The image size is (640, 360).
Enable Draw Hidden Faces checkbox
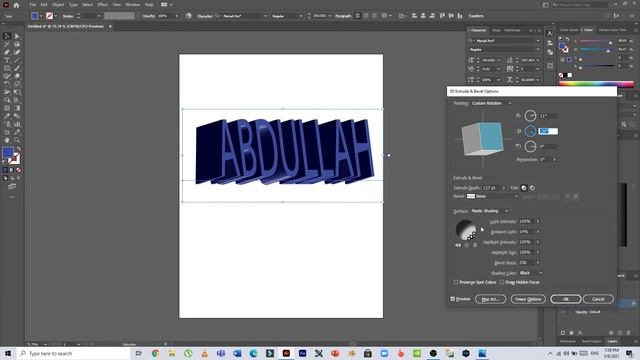(502, 282)
